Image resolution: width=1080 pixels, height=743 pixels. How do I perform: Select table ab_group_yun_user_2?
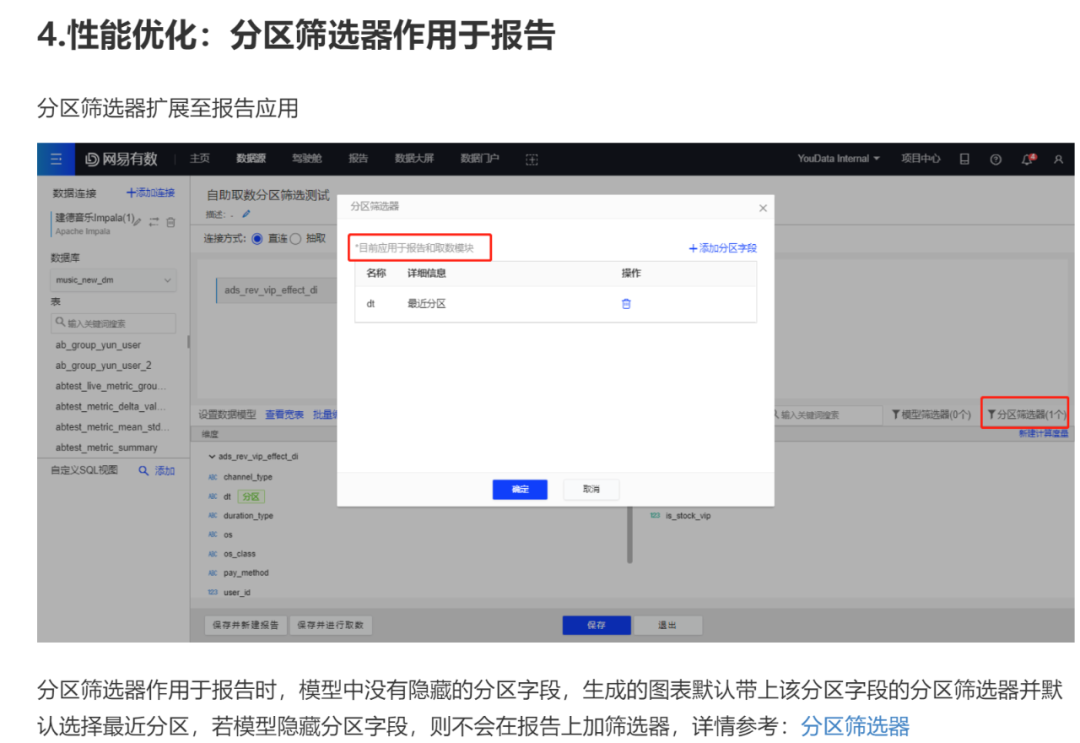(103, 366)
